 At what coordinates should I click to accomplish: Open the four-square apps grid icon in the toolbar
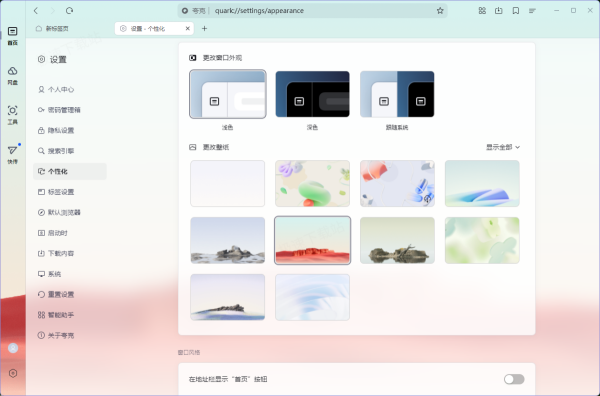point(482,11)
